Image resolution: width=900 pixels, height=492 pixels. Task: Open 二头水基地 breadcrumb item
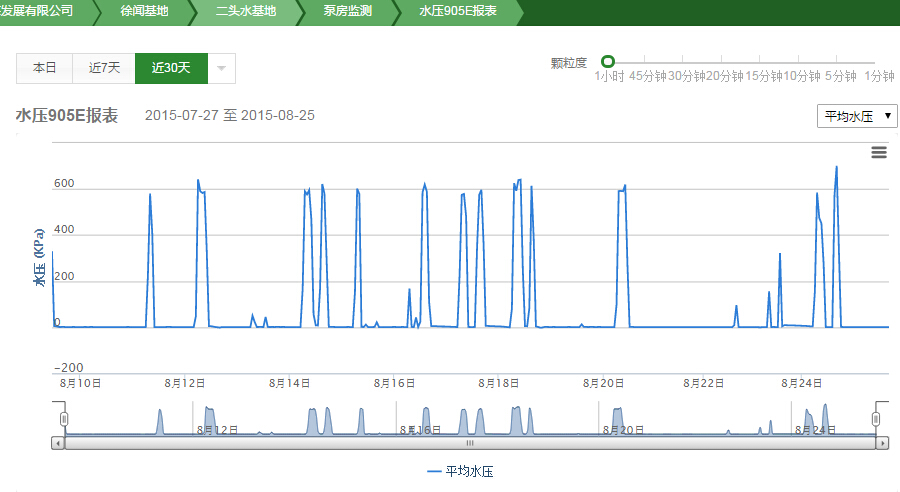[x=245, y=12]
